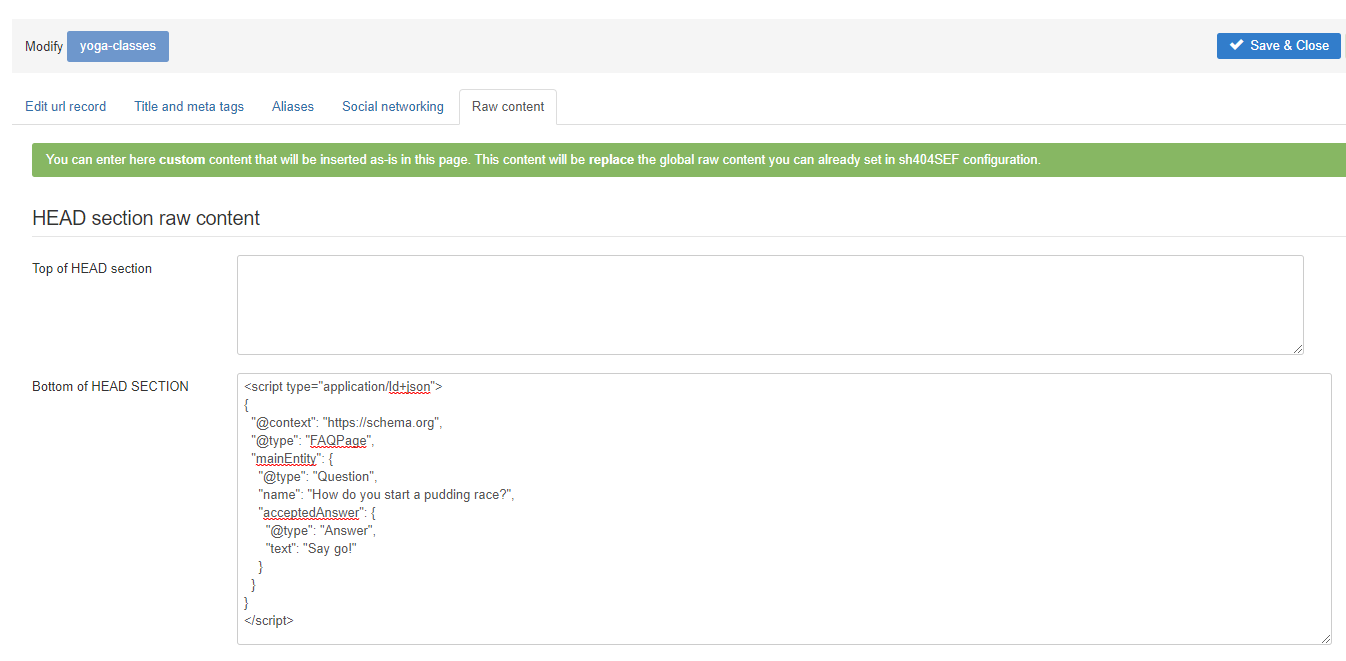The image size is (1346, 661).
Task: Click the yoga-classes URL badge
Action: point(118,46)
